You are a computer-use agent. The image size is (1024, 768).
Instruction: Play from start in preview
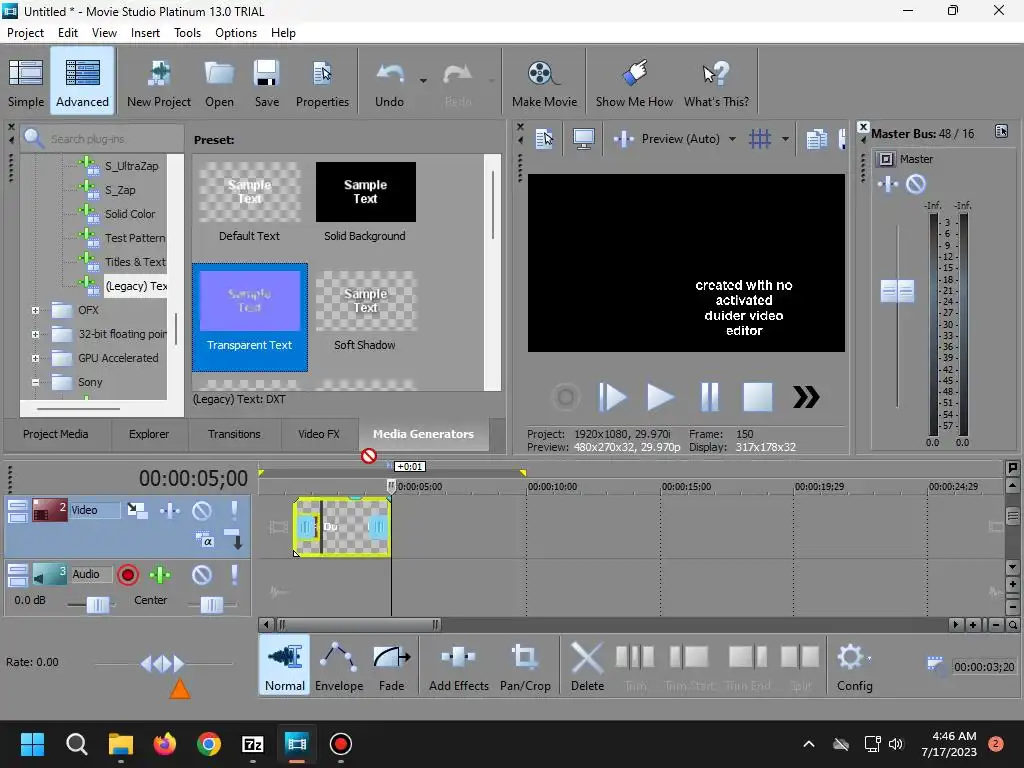[x=612, y=397]
